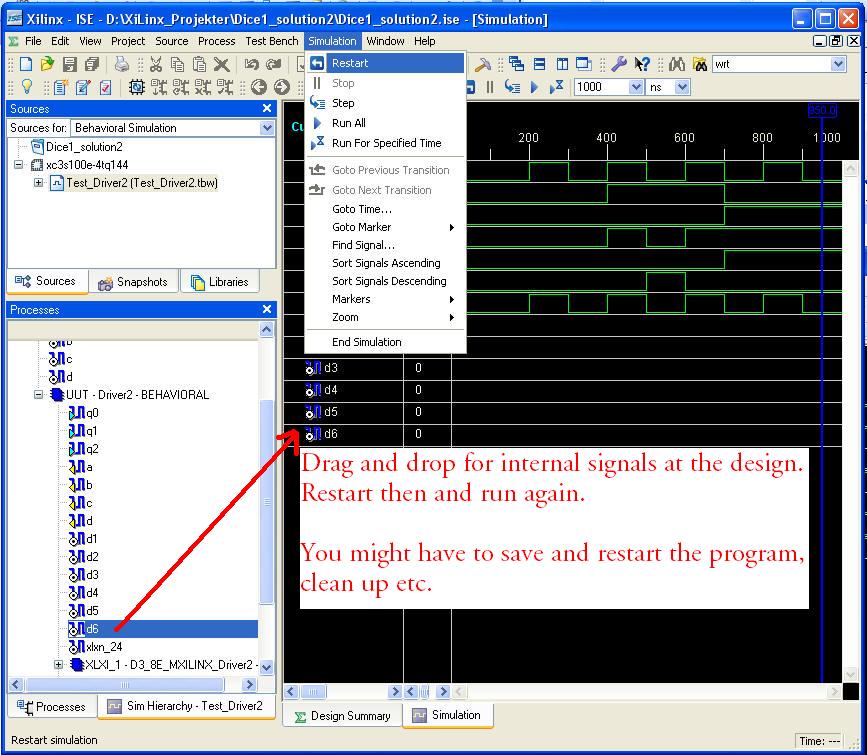Open the Test Bench menu
Image resolution: width=867 pixels, height=755 pixels.
tap(271, 41)
